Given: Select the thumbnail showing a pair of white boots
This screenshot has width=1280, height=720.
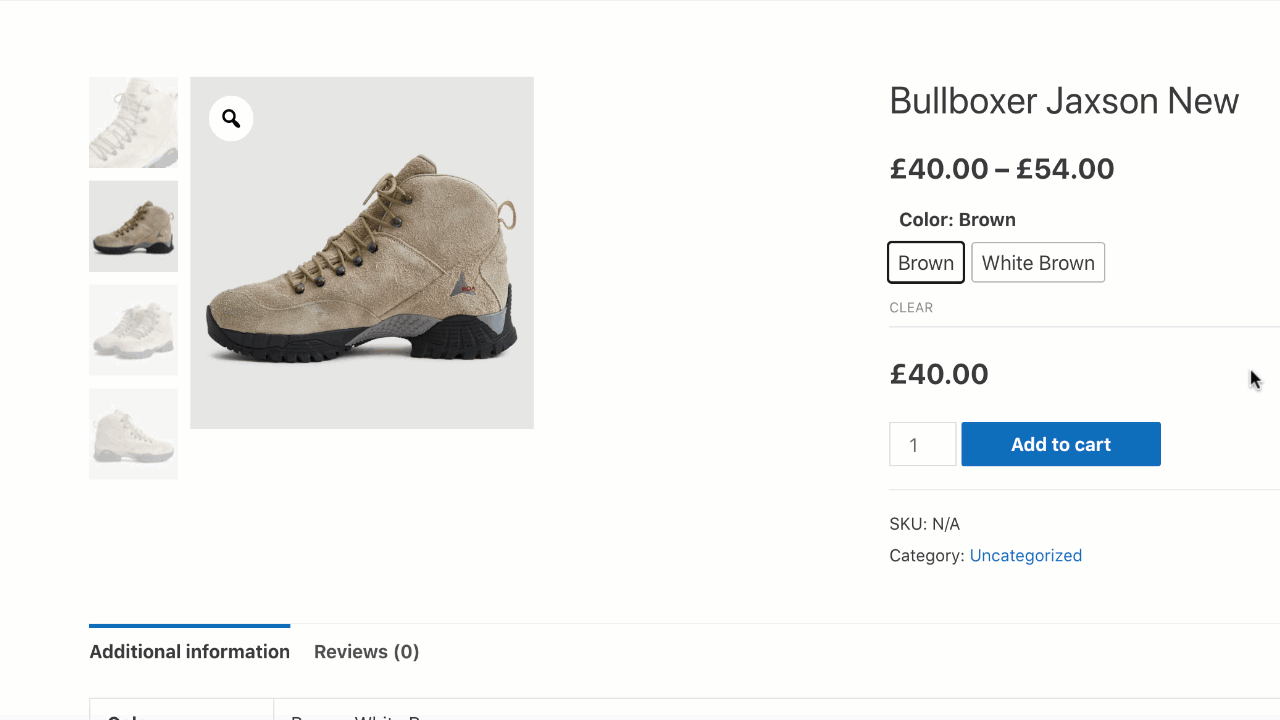Looking at the screenshot, I should click(133, 330).
